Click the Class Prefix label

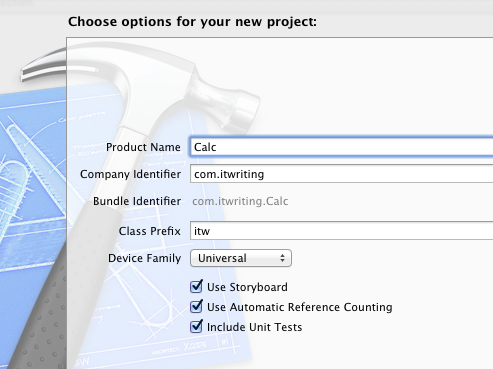click(x=150, y=231)
